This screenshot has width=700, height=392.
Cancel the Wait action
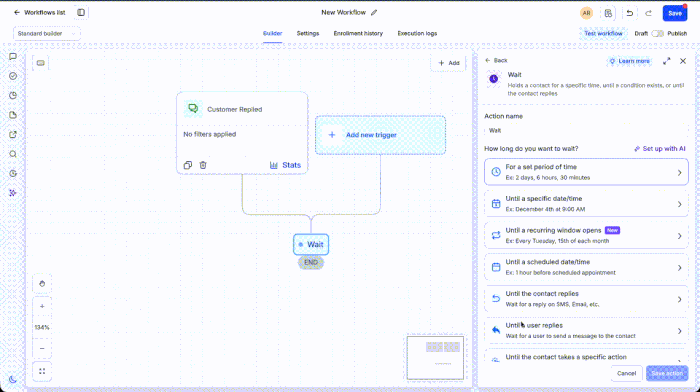pyautogui.click(x=626, y=373)
